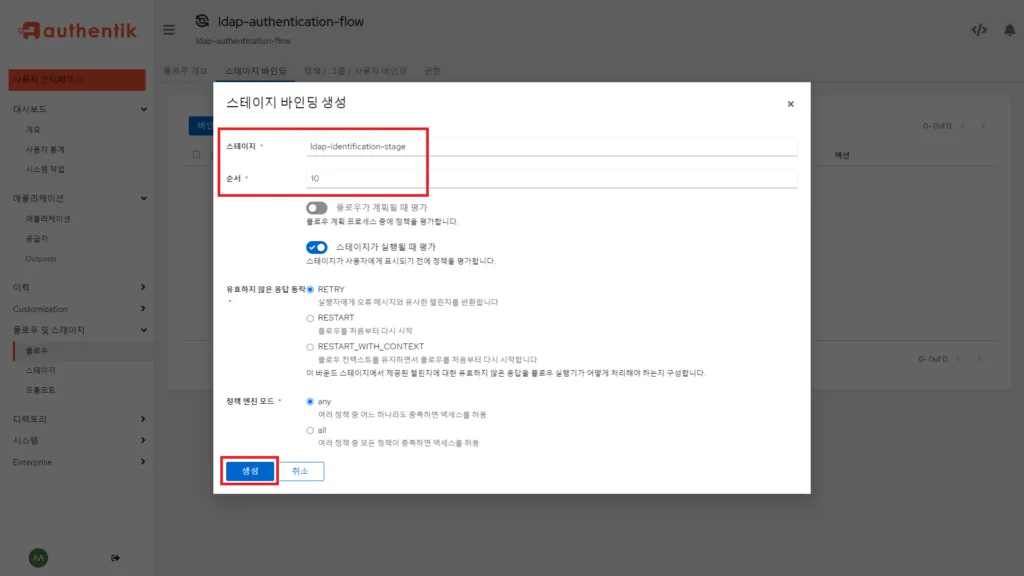This screenshot has height=576, width=1024.
Task: Click the sign-out icon at bottom left
Action: (115, 557)
